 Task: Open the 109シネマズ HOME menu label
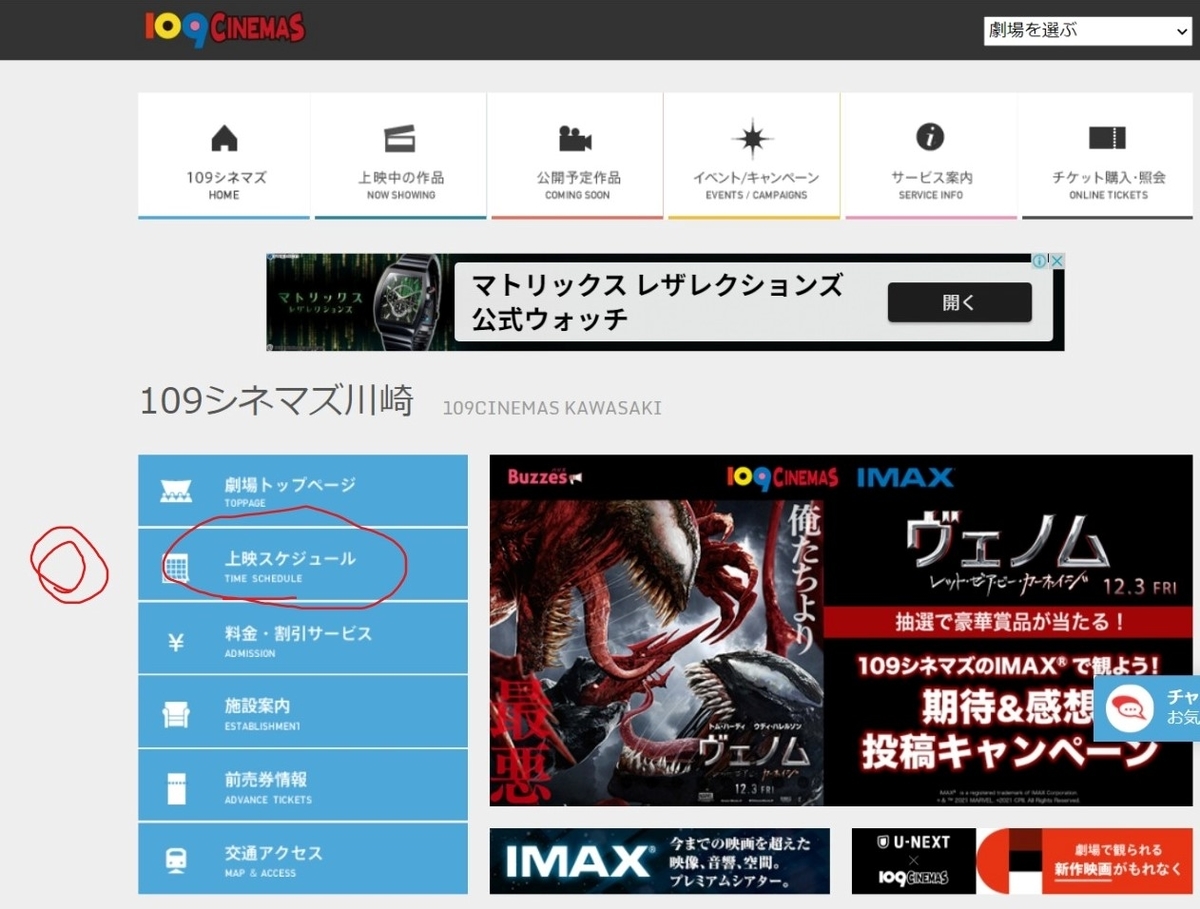pos(226,185)
